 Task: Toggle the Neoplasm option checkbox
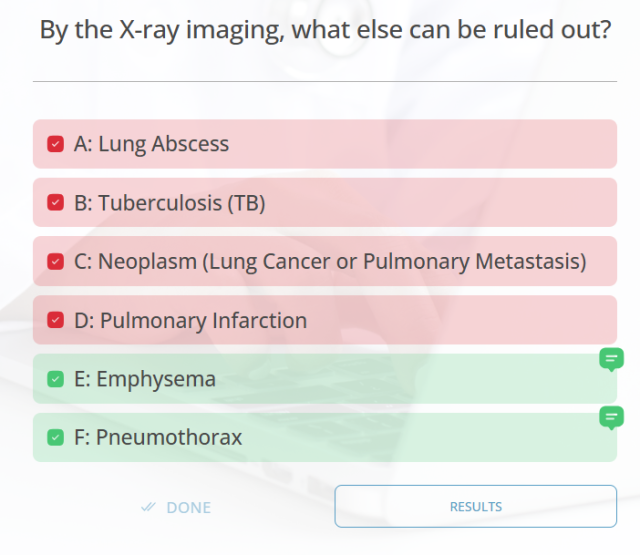(56, 262)
